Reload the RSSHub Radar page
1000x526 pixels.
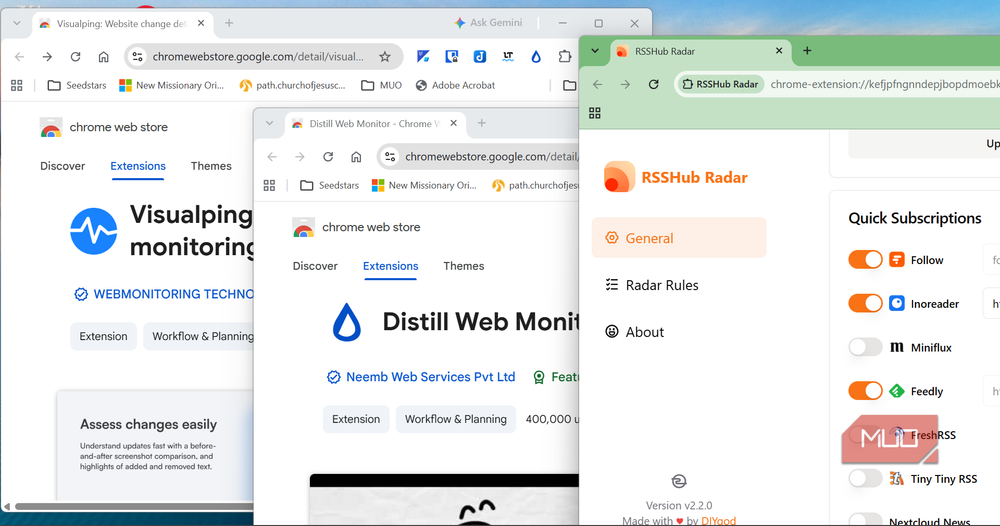tap(653, 84)
